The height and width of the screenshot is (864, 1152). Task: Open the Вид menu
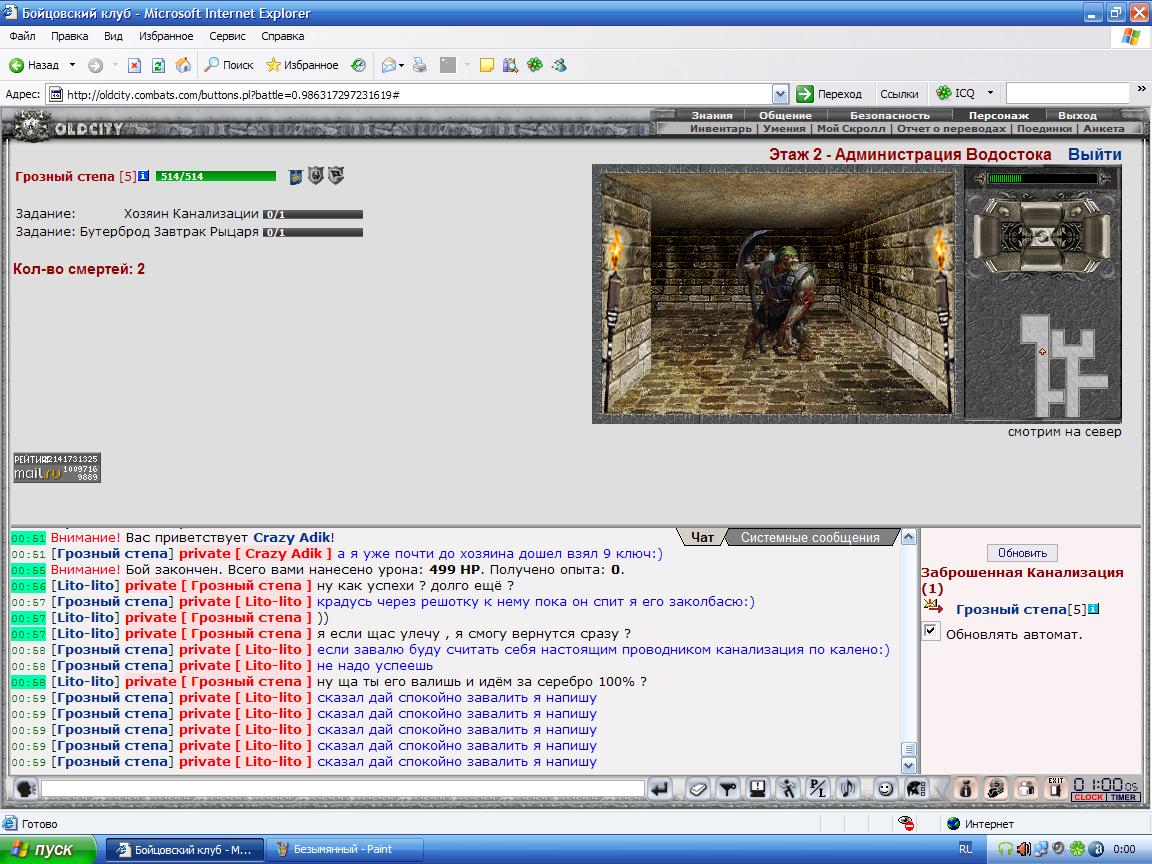(x=113, y=36)
